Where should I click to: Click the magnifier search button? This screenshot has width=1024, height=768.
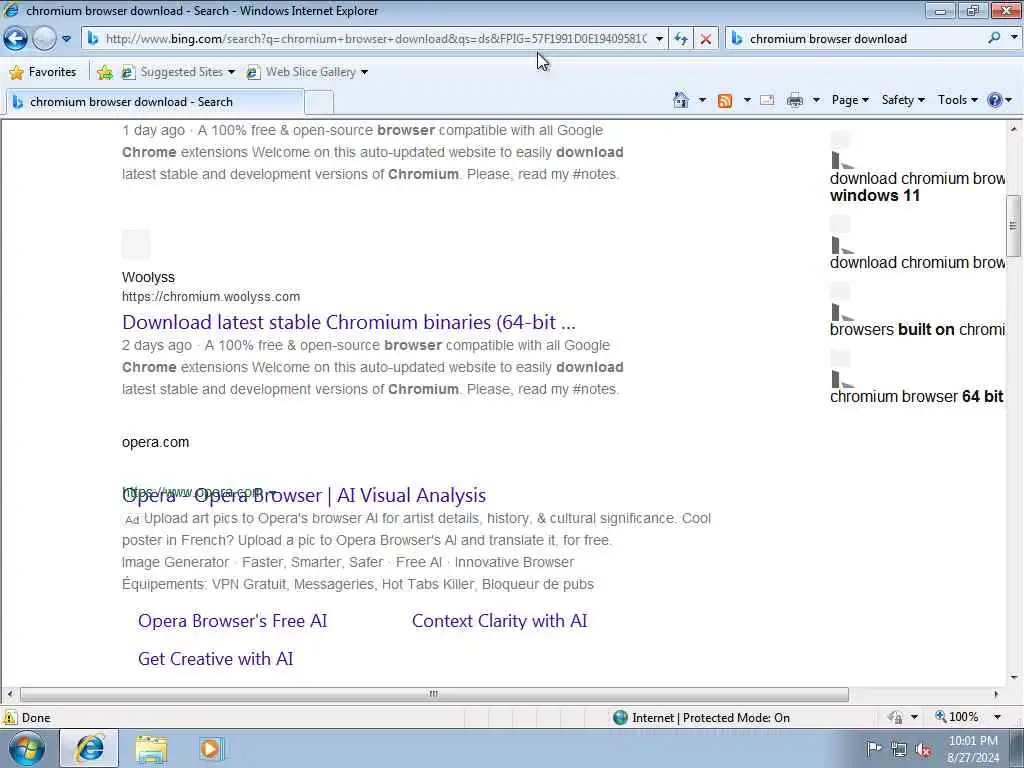pos(994,39)
